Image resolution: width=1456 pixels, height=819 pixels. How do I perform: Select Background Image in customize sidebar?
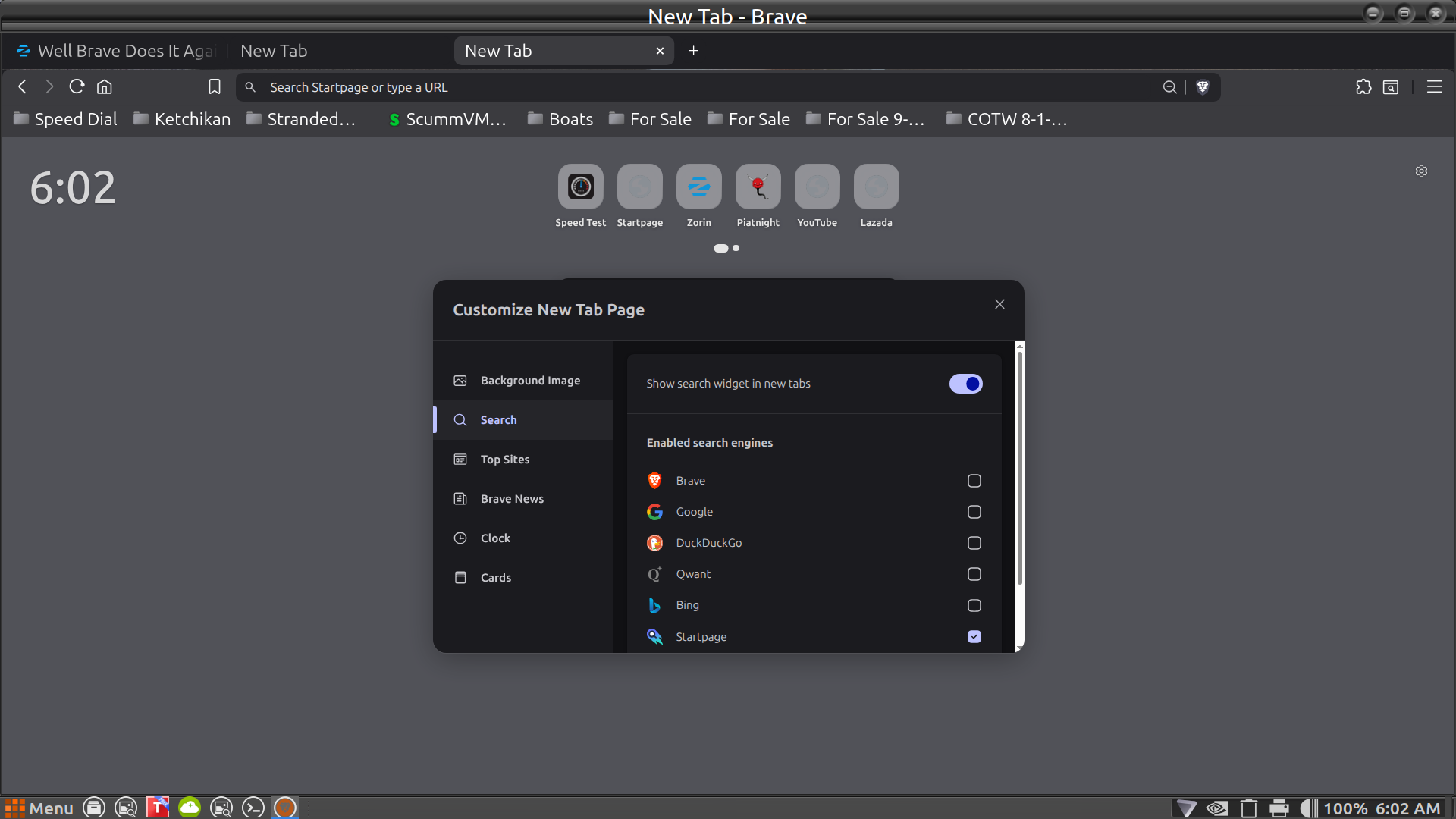pyautogui.click(x=529, y=381)
